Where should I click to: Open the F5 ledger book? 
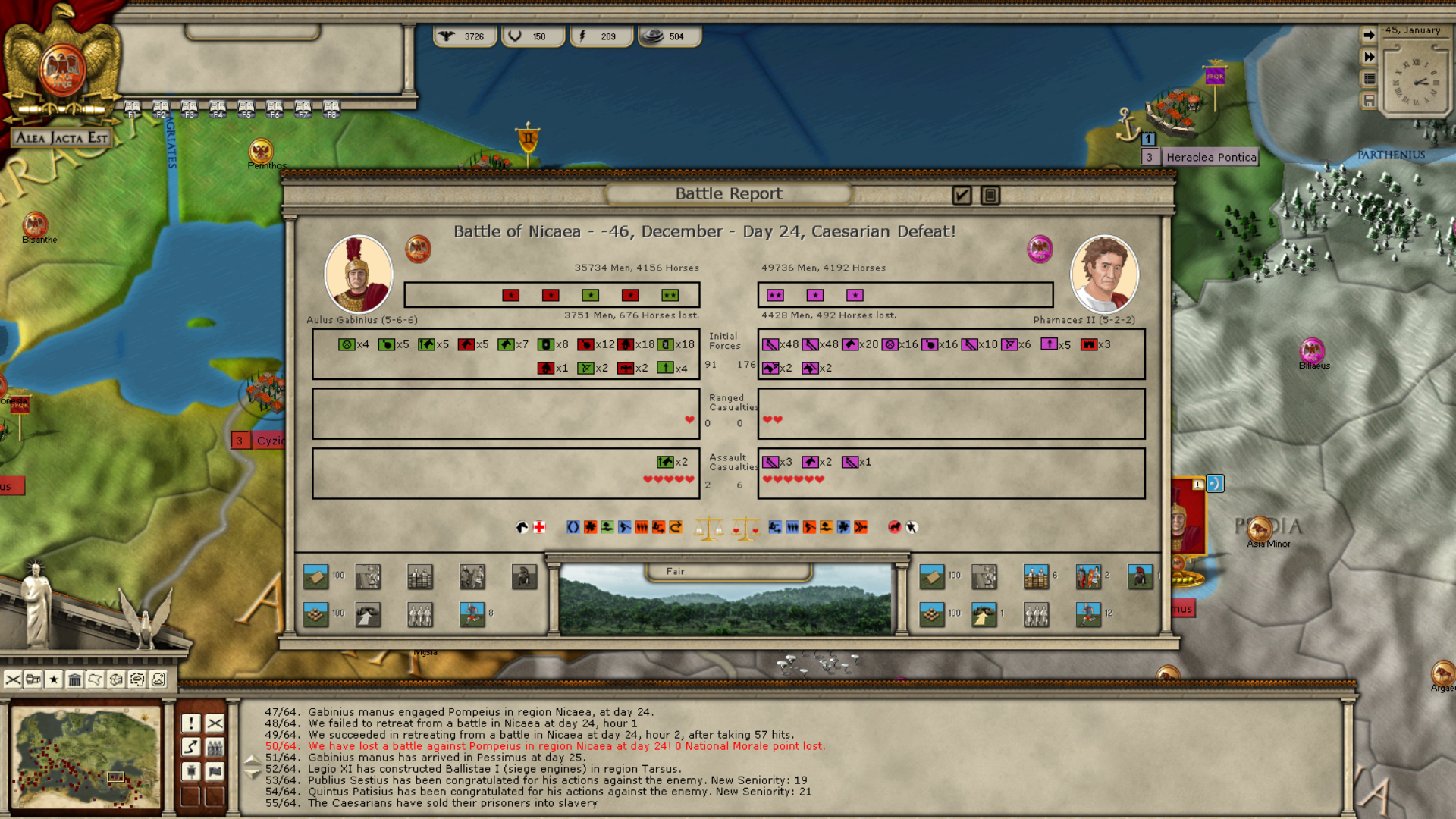pos(246,109)
